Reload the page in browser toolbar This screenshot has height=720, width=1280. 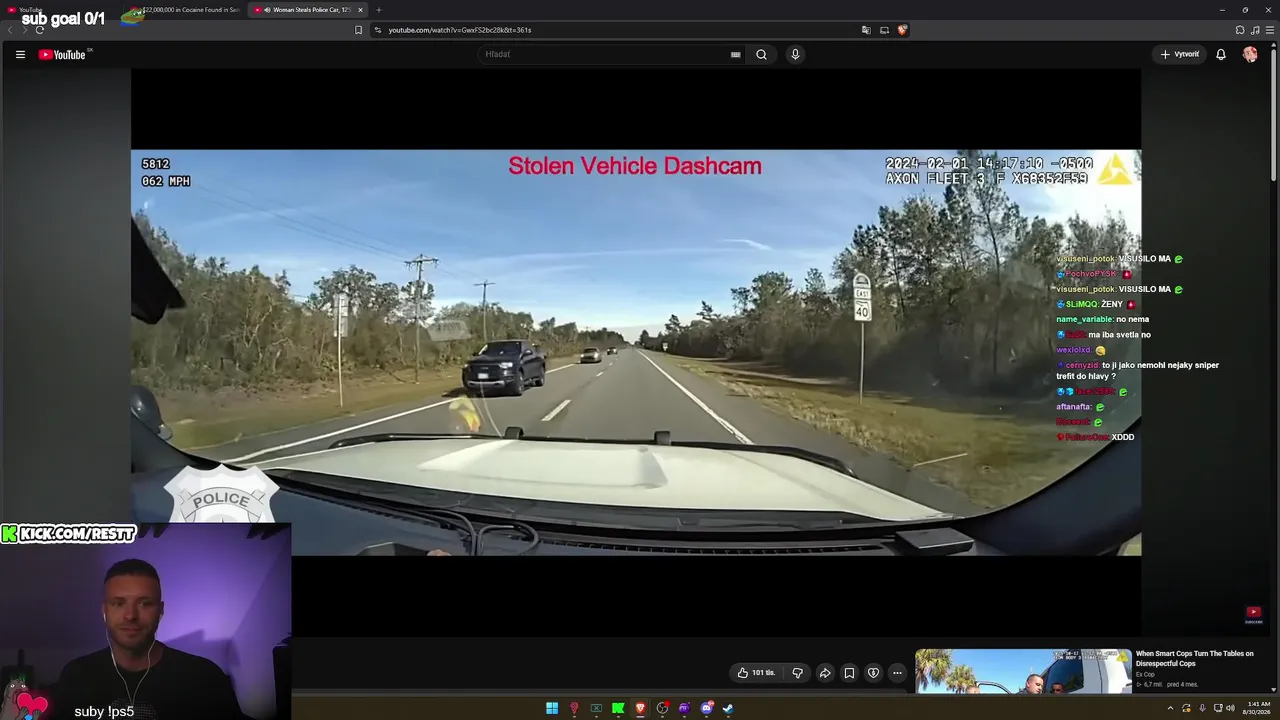coord(39,30)
